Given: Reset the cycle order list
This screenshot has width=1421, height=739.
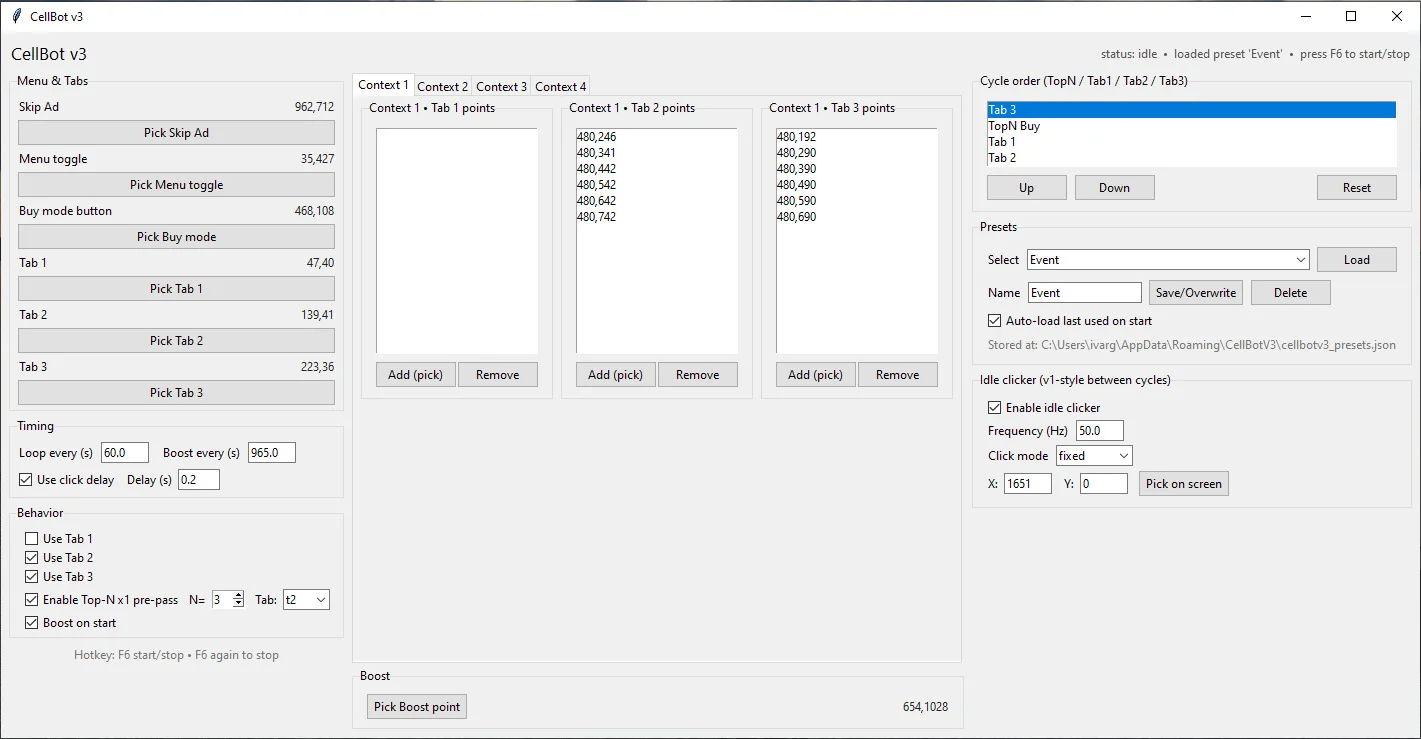Looking at the screenshot, I should [x=1356, y=187].
